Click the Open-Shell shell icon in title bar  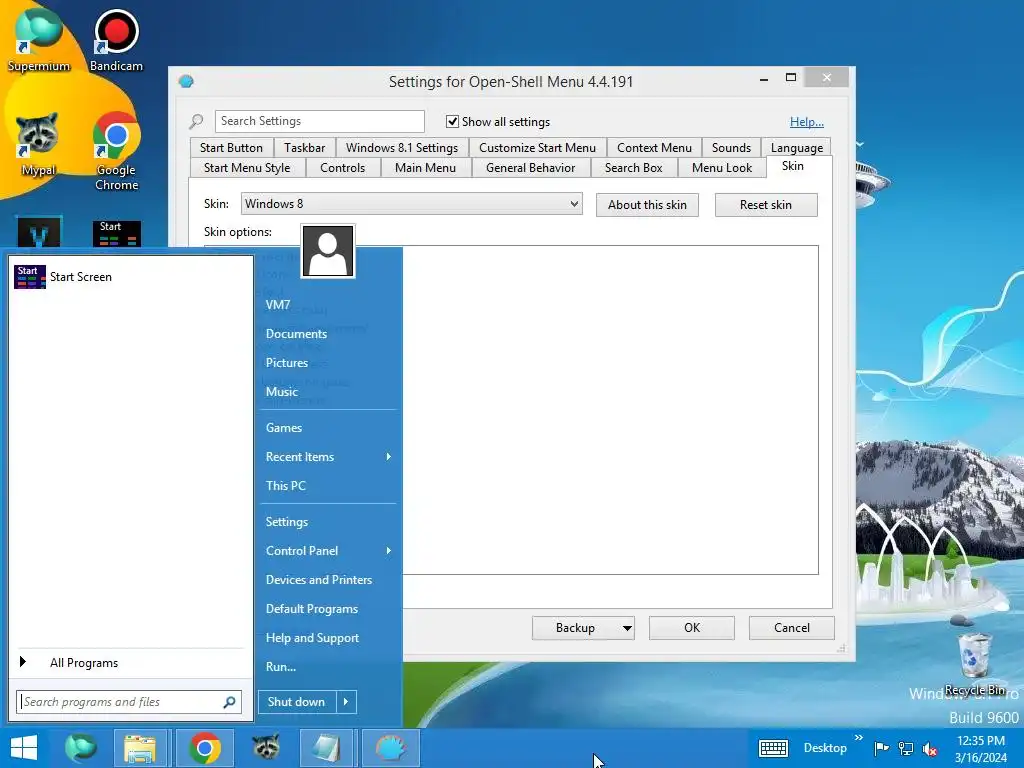click(186, 82)
